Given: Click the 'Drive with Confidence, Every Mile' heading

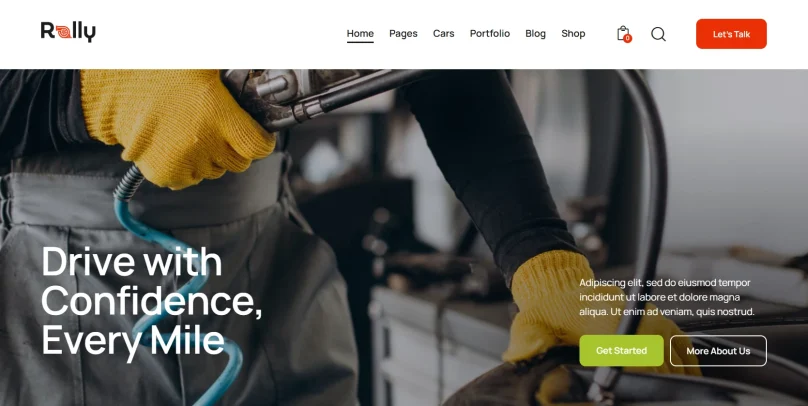Looking at the screenshot, I should [x=152, y=301].
